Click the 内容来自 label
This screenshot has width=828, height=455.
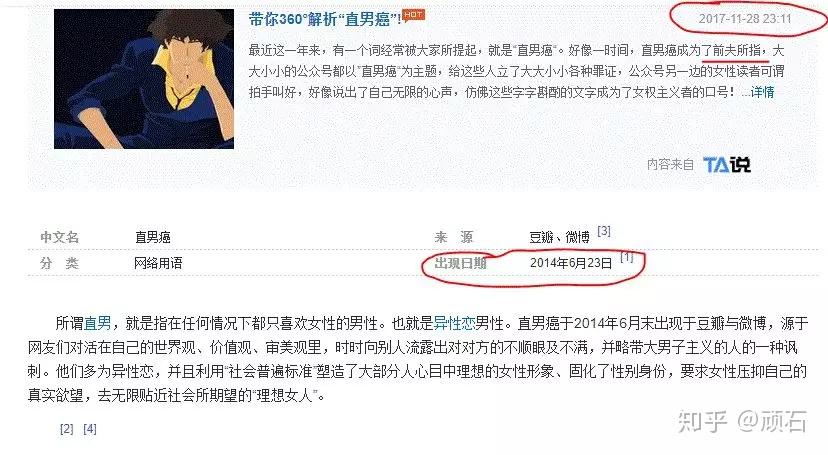point(670,165)
